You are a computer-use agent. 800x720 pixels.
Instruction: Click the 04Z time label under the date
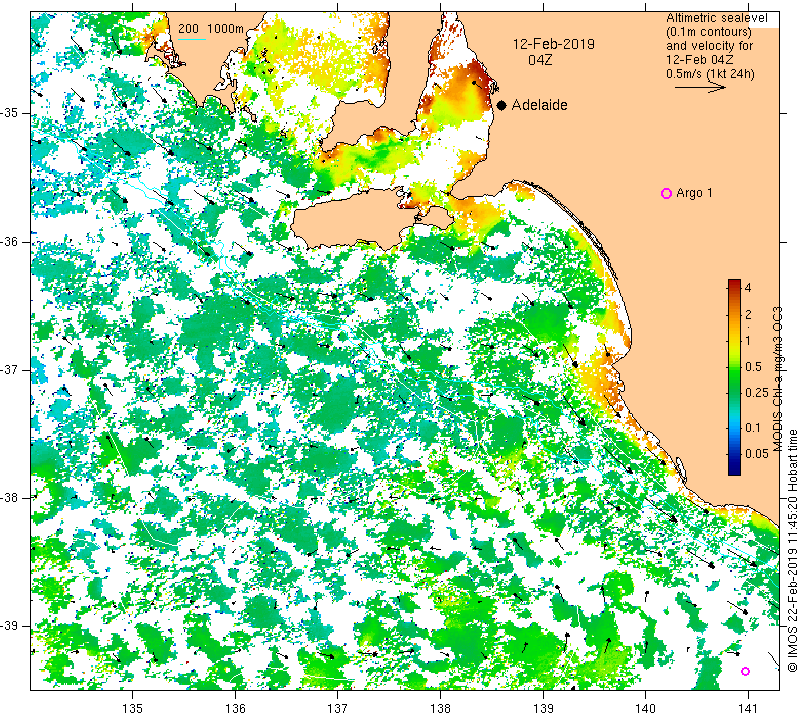click(540, 60)
